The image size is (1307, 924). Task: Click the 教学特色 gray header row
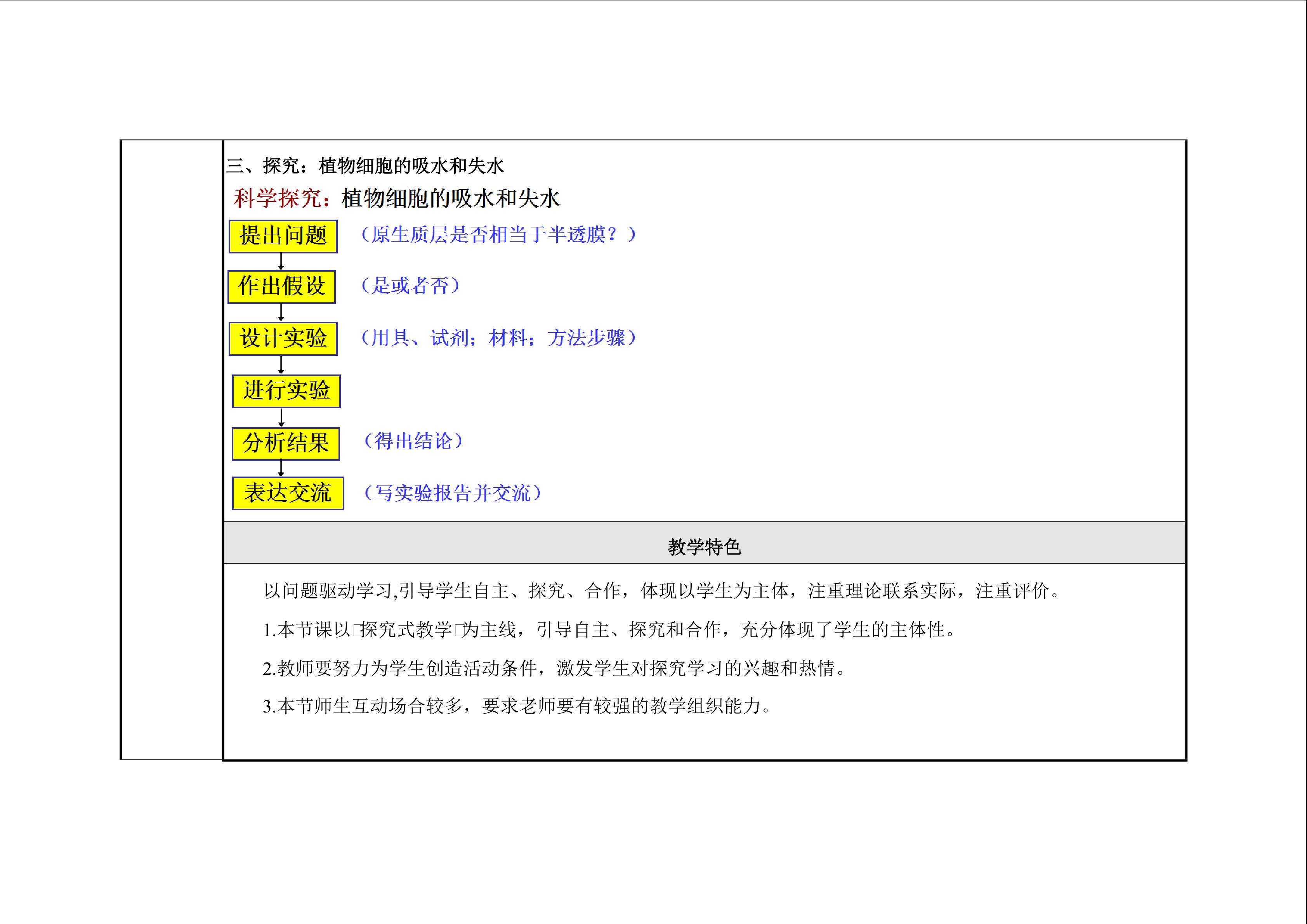[x=704, y=547]
